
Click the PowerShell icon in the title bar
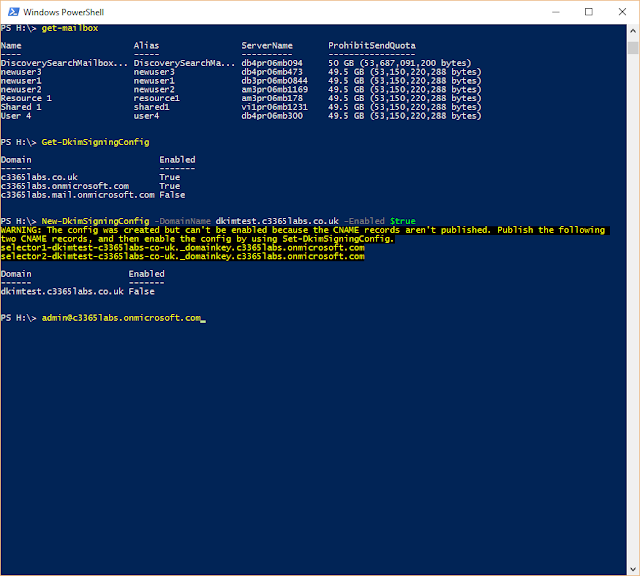click(x=13, y=12)
